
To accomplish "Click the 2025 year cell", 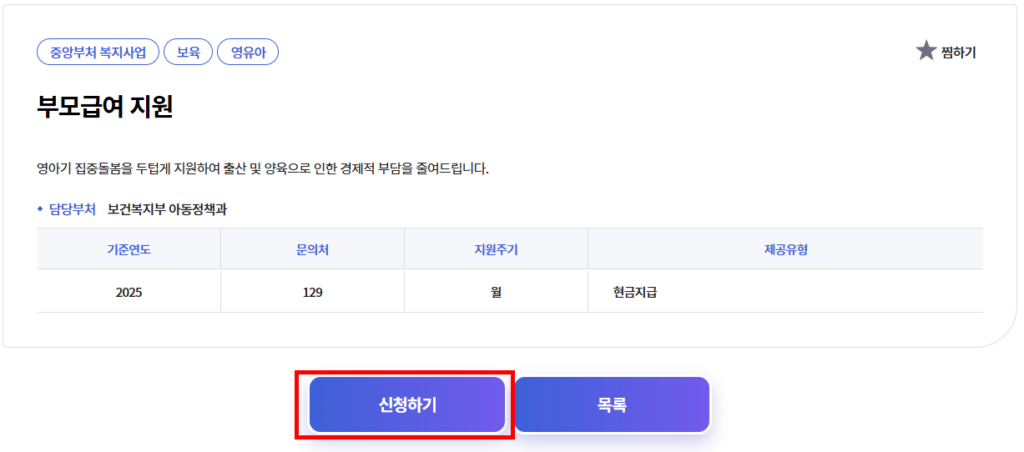I will (x=129, y=293).
